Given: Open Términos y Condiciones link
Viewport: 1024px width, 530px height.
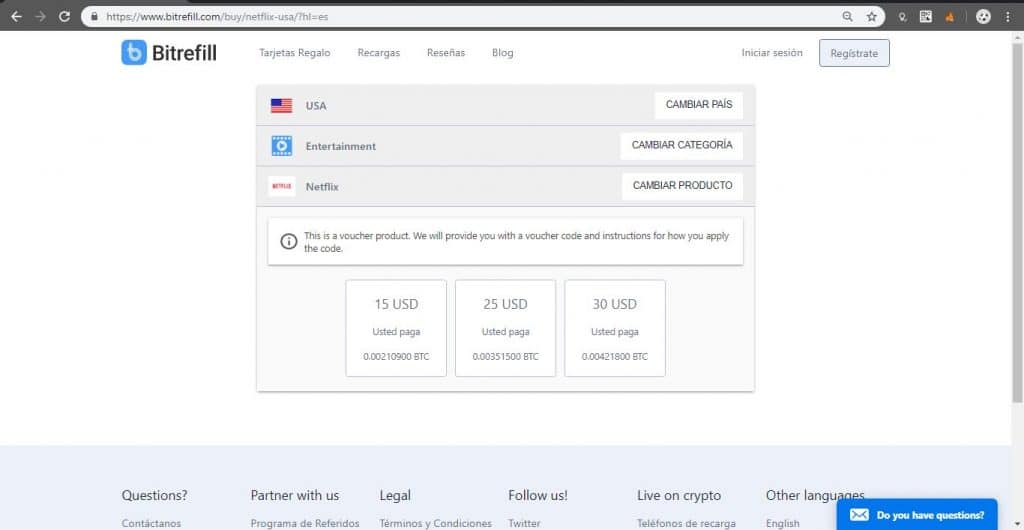Looking at the screenshot, I should tap(436, 523).
